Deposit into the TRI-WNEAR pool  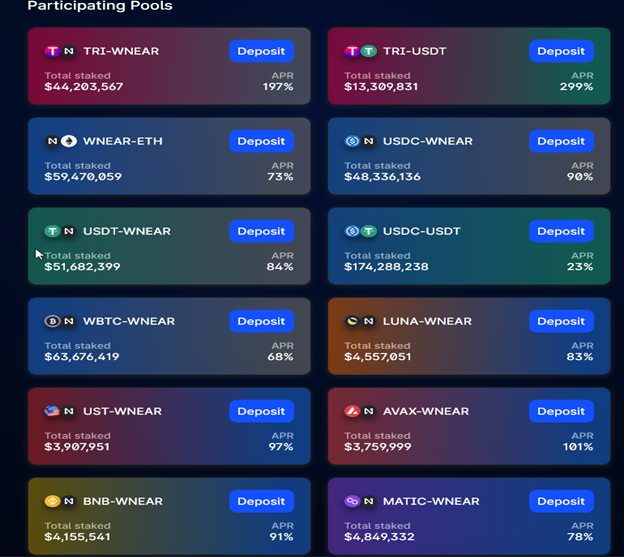(x=261, y=51)
